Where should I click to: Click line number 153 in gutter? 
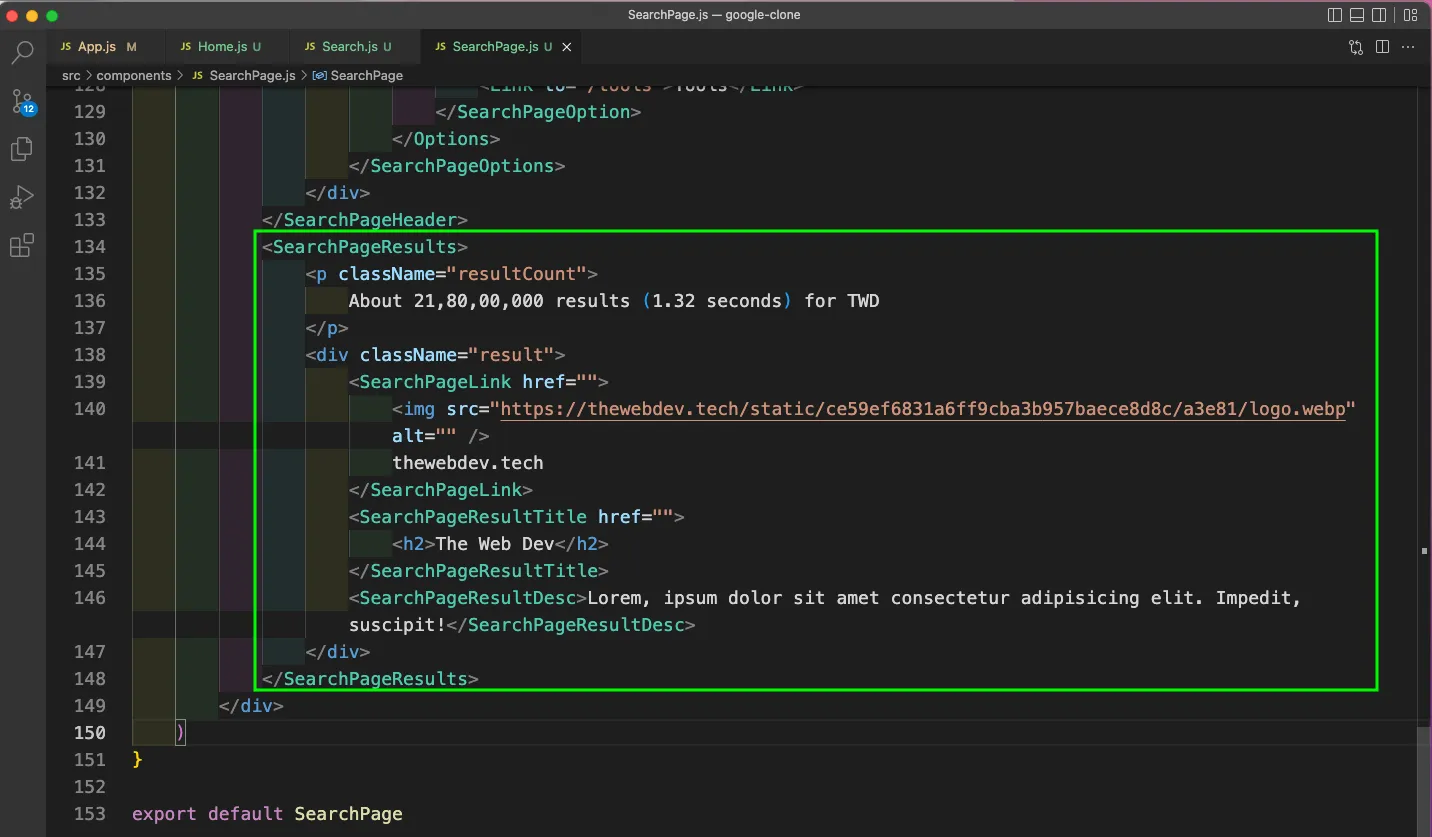pyautogui.click(x=89, y=814)
